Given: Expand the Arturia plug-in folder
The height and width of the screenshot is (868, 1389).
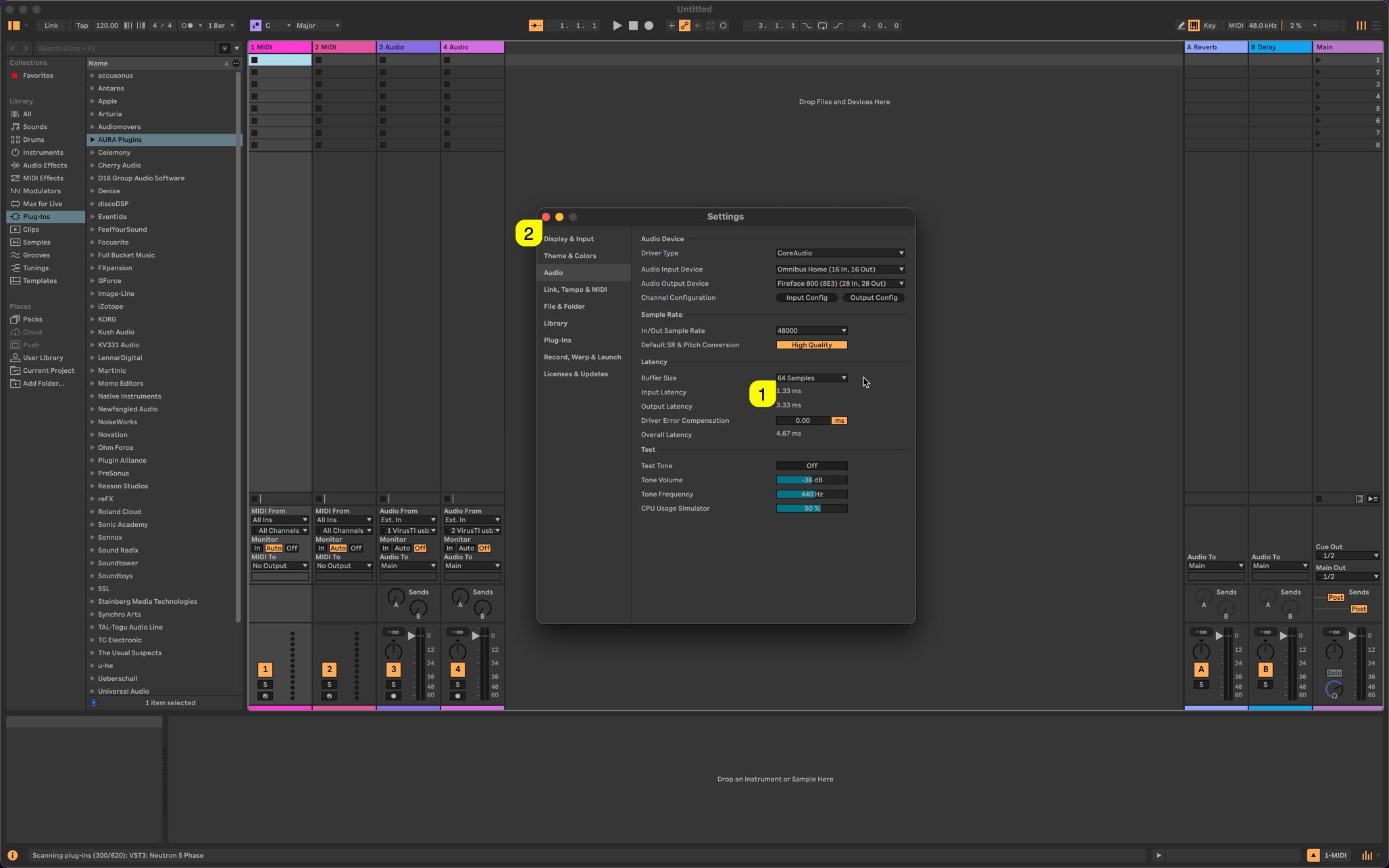Looking at the screenshot, I should click(x=93, y=114).
